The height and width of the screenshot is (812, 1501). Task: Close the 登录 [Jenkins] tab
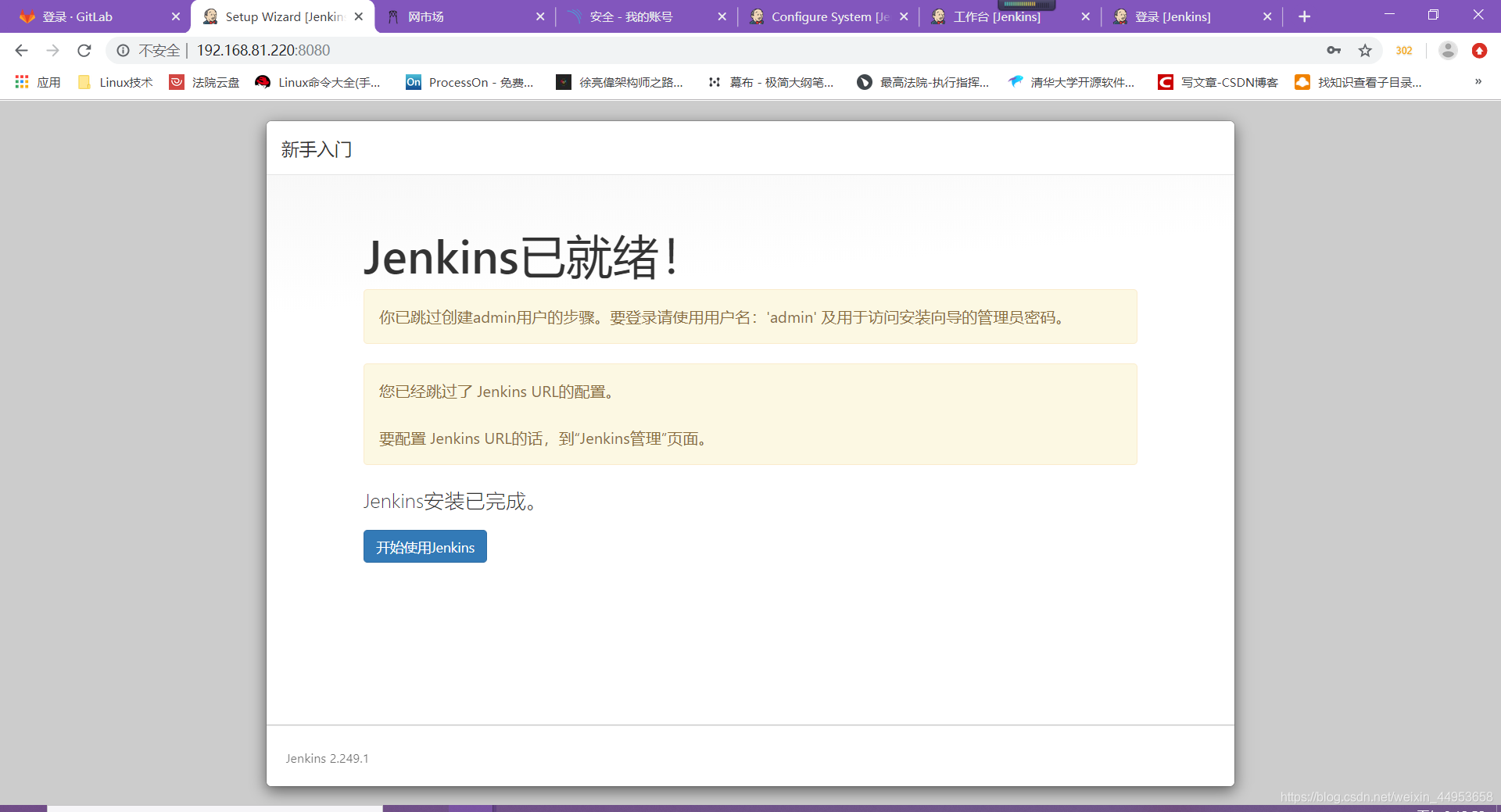tap(1267, 16)
